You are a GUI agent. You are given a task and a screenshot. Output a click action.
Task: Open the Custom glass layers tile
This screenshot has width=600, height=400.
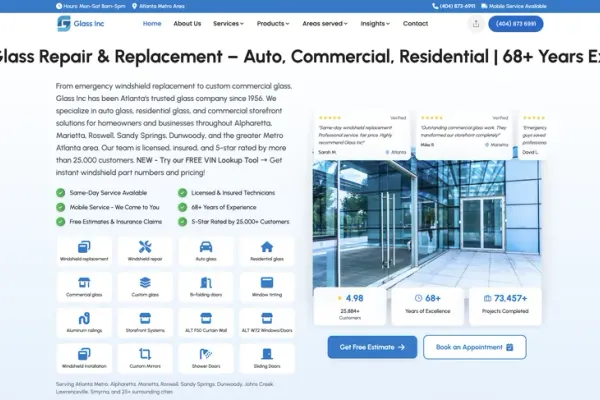(x=145, y=287)
